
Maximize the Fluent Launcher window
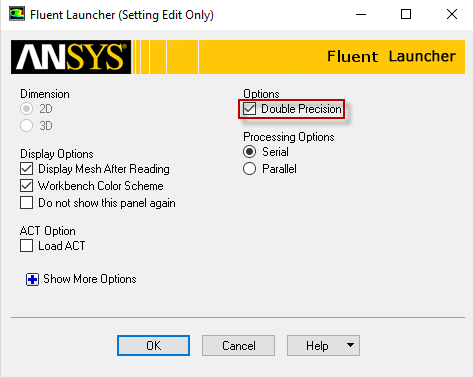[406, 14]
